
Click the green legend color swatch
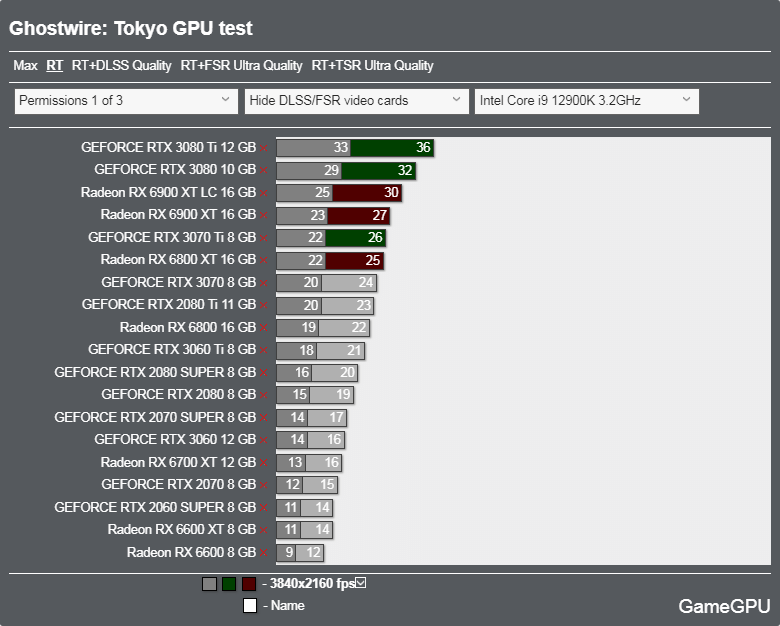pyautogui.click(x=229, y=584)
